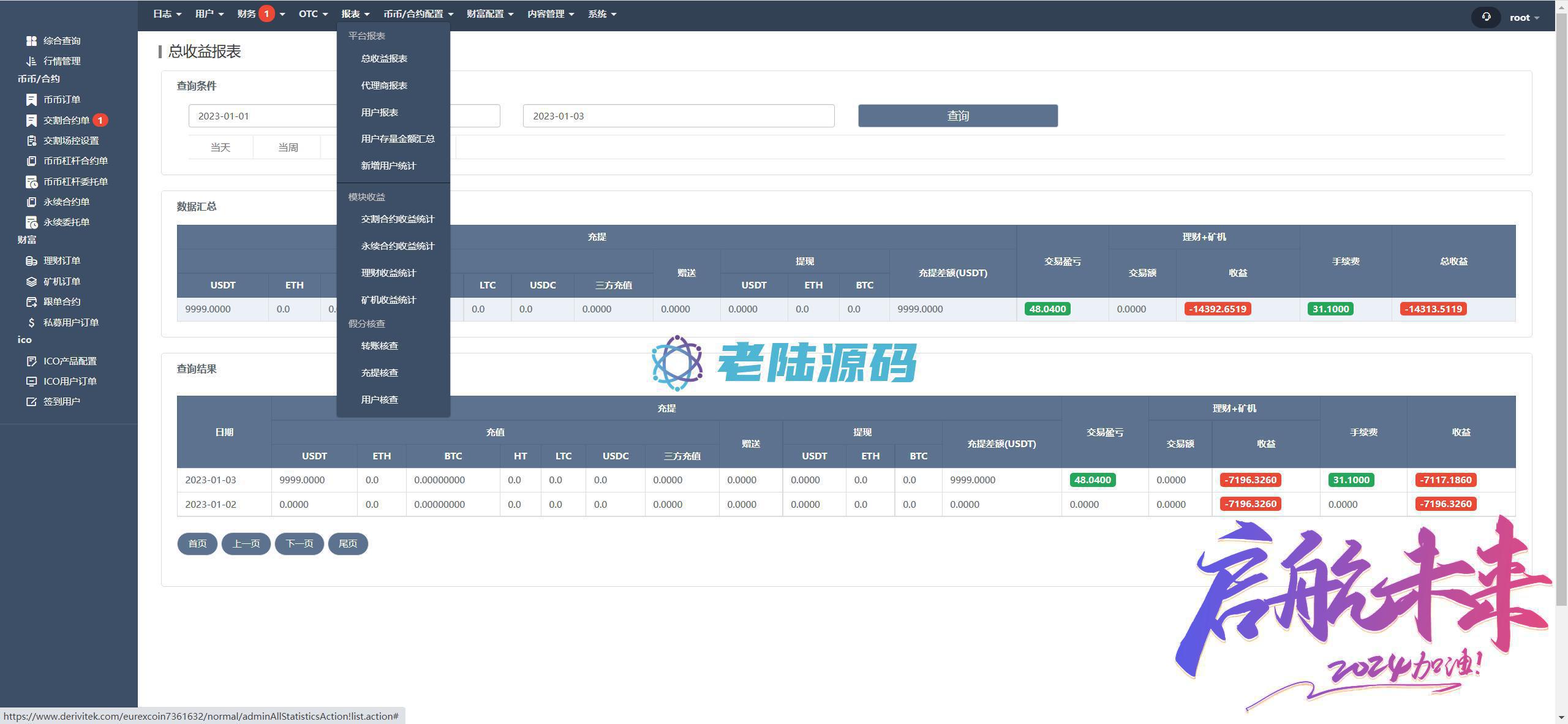This screenshot has width=1568, height=724.
Task: Open the ICO产品配置 note icon
Action: point(31,361)
